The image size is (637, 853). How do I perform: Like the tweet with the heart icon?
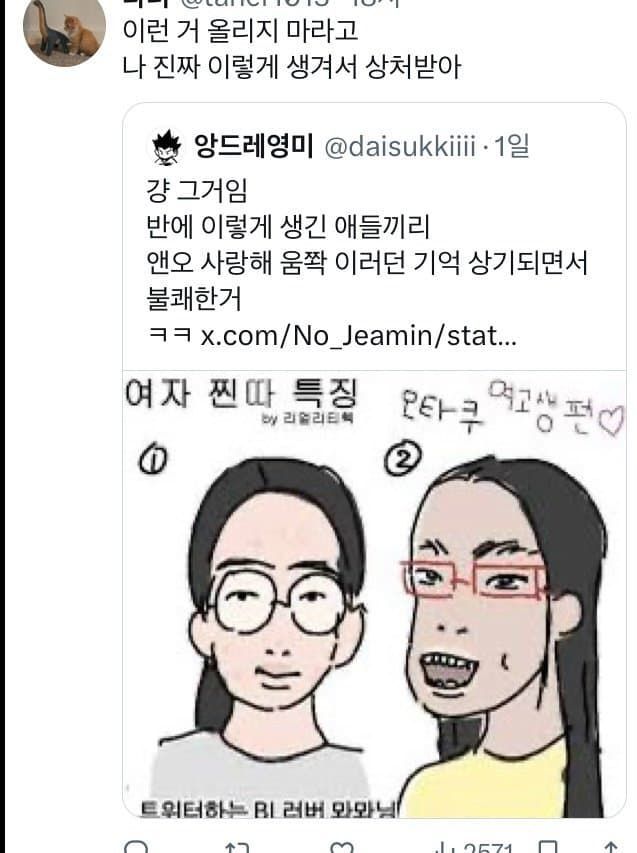point(342,848)
